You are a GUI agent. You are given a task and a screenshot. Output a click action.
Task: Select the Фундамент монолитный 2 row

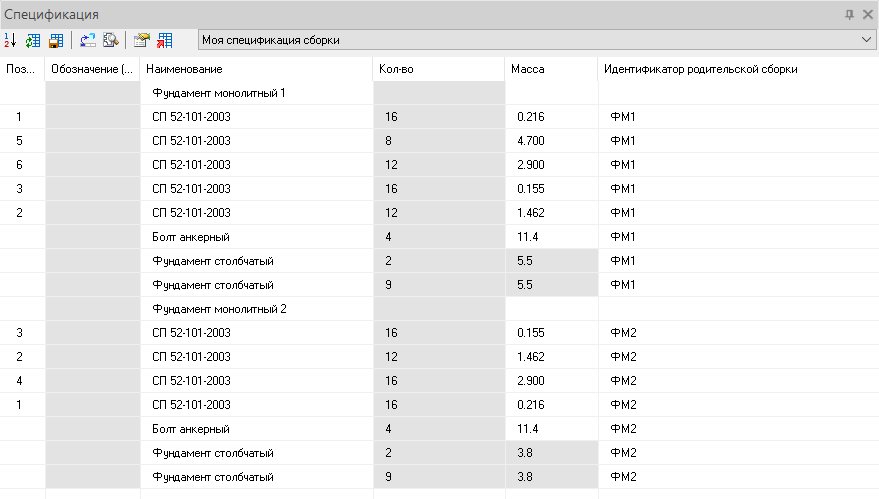(x=219, y=309)
